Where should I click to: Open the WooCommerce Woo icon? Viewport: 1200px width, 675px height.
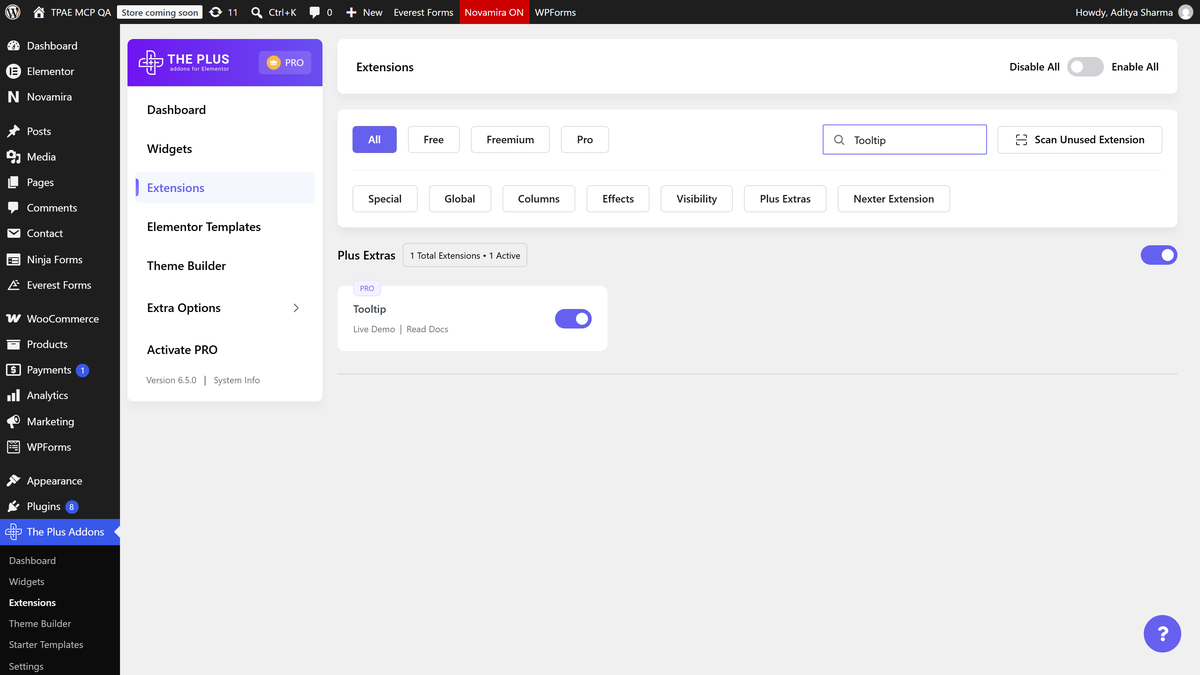coord(14,319)
